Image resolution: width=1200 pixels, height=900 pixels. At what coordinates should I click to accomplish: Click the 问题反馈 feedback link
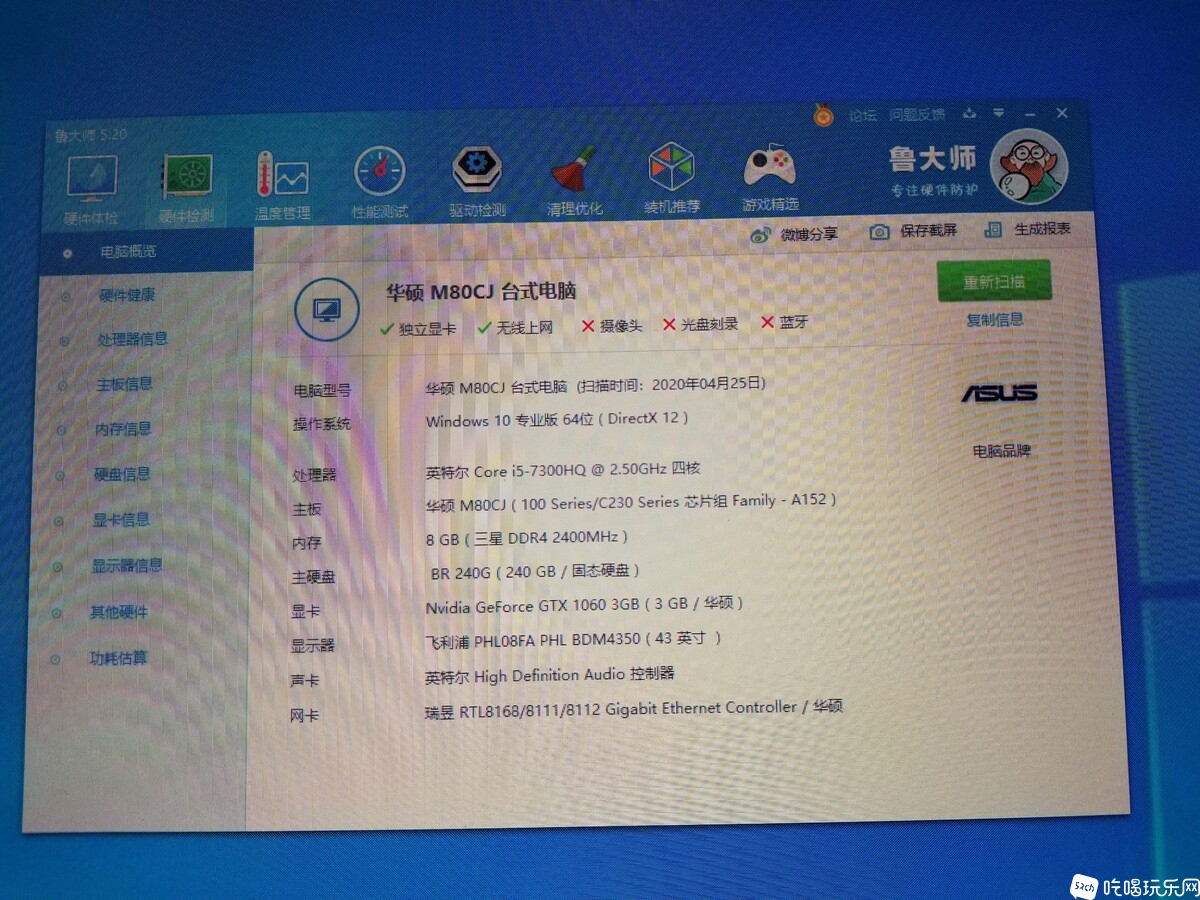917,115
